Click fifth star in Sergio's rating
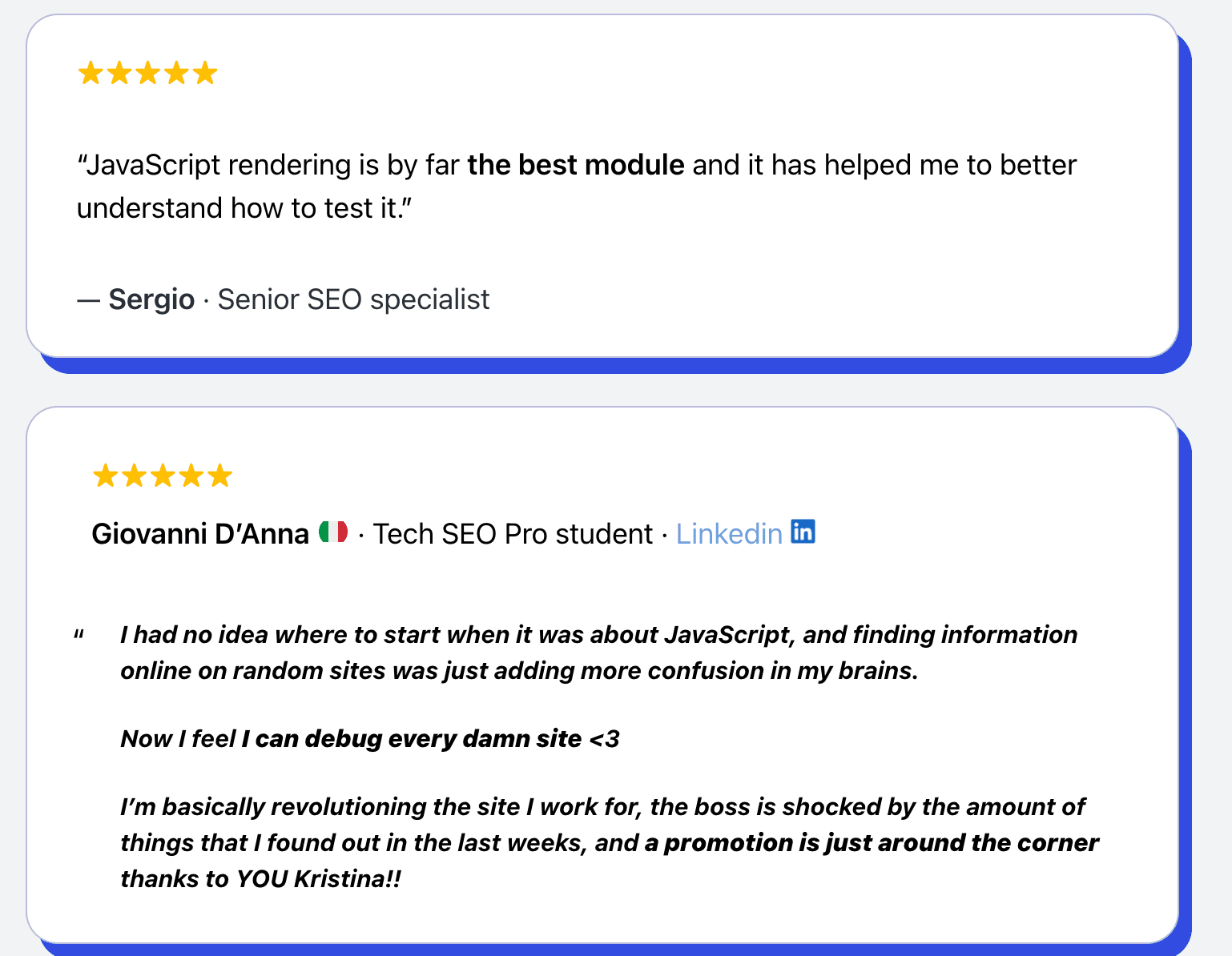Image resolution: width=1232 pixels, height=956 pixels. tap(205, 74)
